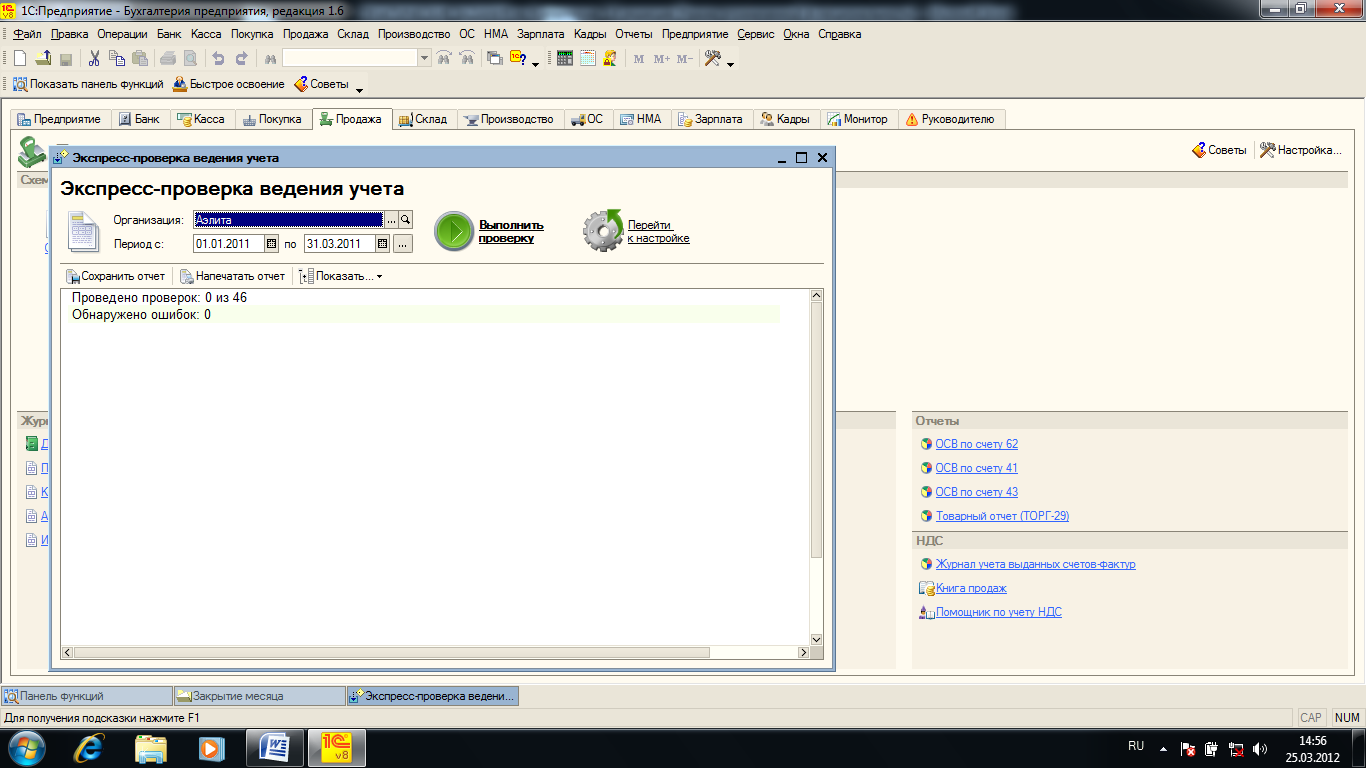This screenshot has height=768, width=1366.
Task: Open Товарный отчет (ТОРГ-29) link
Action: (1002, 516)
